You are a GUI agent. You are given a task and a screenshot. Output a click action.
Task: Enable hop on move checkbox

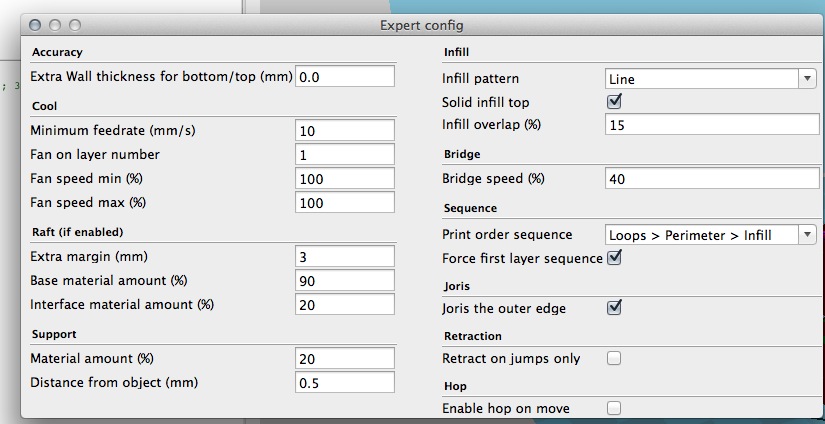point(615,408)
